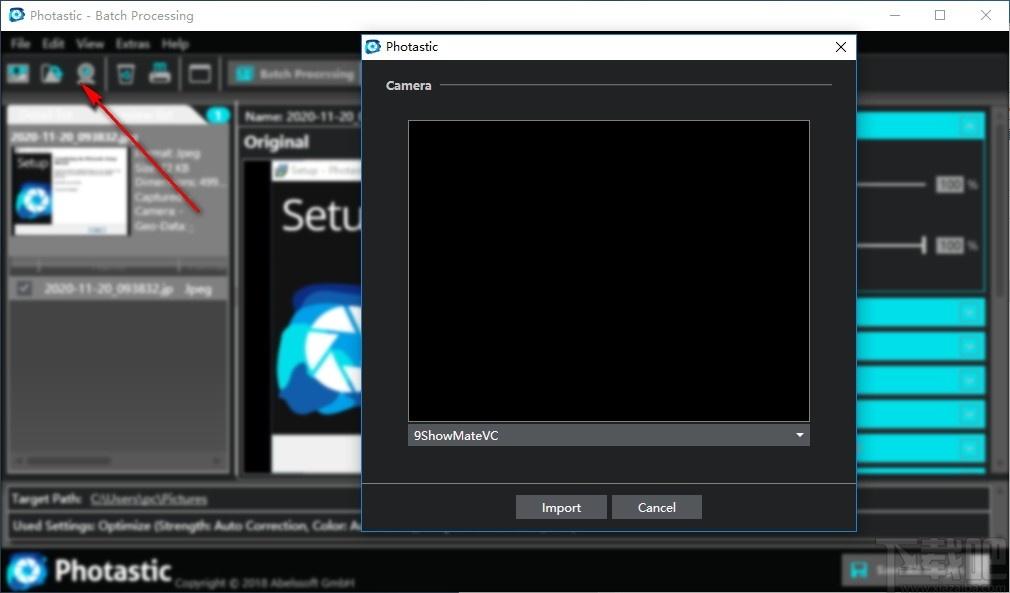The height and width of the screenshot is (593, 1010).
Task: Toggle the checkbox for the 2020-11-20_093832 list row
Action: (24, 288)
